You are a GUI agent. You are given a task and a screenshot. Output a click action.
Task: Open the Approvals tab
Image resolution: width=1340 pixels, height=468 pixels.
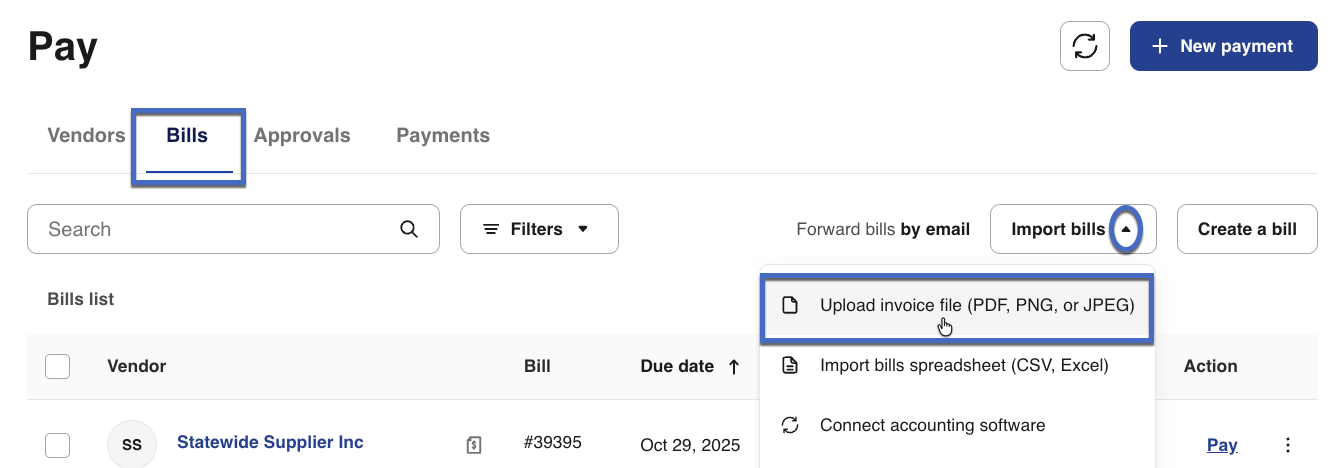tap(302, 135)
